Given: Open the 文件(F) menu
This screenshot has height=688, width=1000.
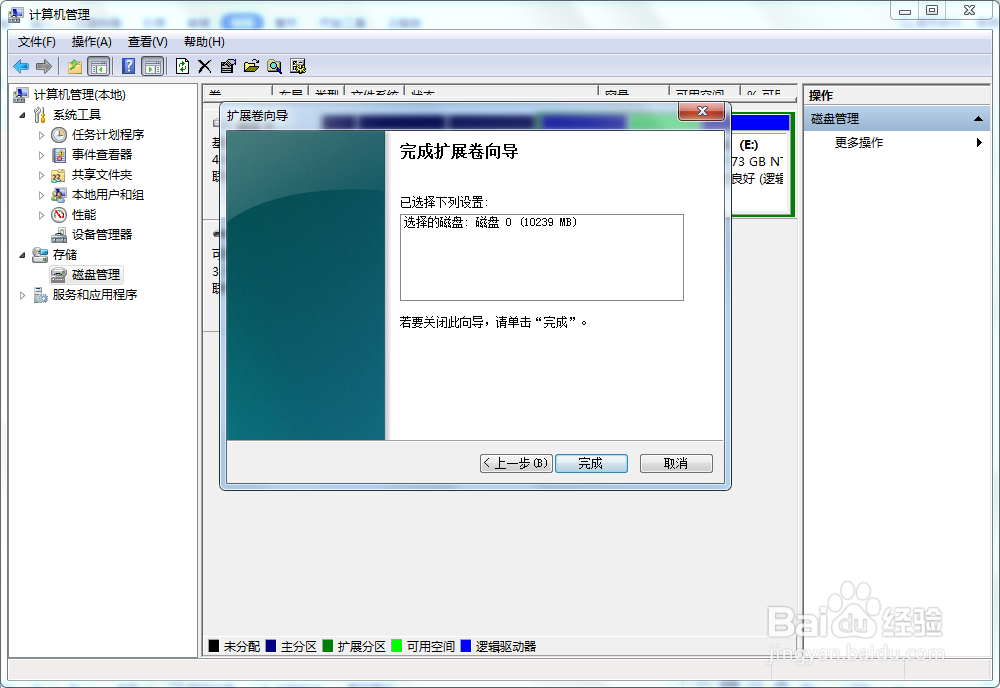Looking at the screenshot, I should click(x=36, y=42).
